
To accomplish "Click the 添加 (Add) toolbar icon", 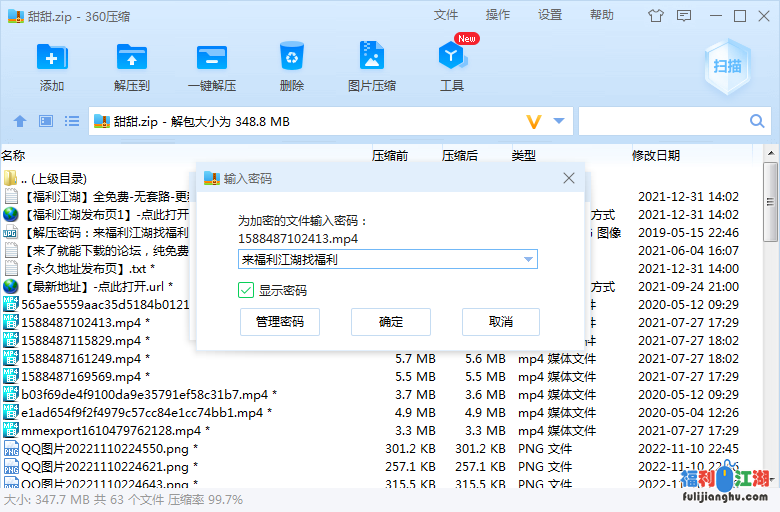I will 52,57.
